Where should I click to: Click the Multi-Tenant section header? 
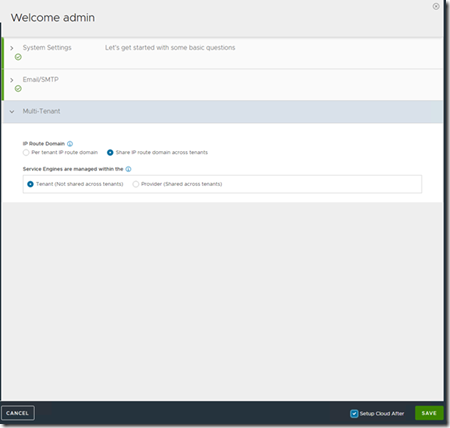(223, 111)
